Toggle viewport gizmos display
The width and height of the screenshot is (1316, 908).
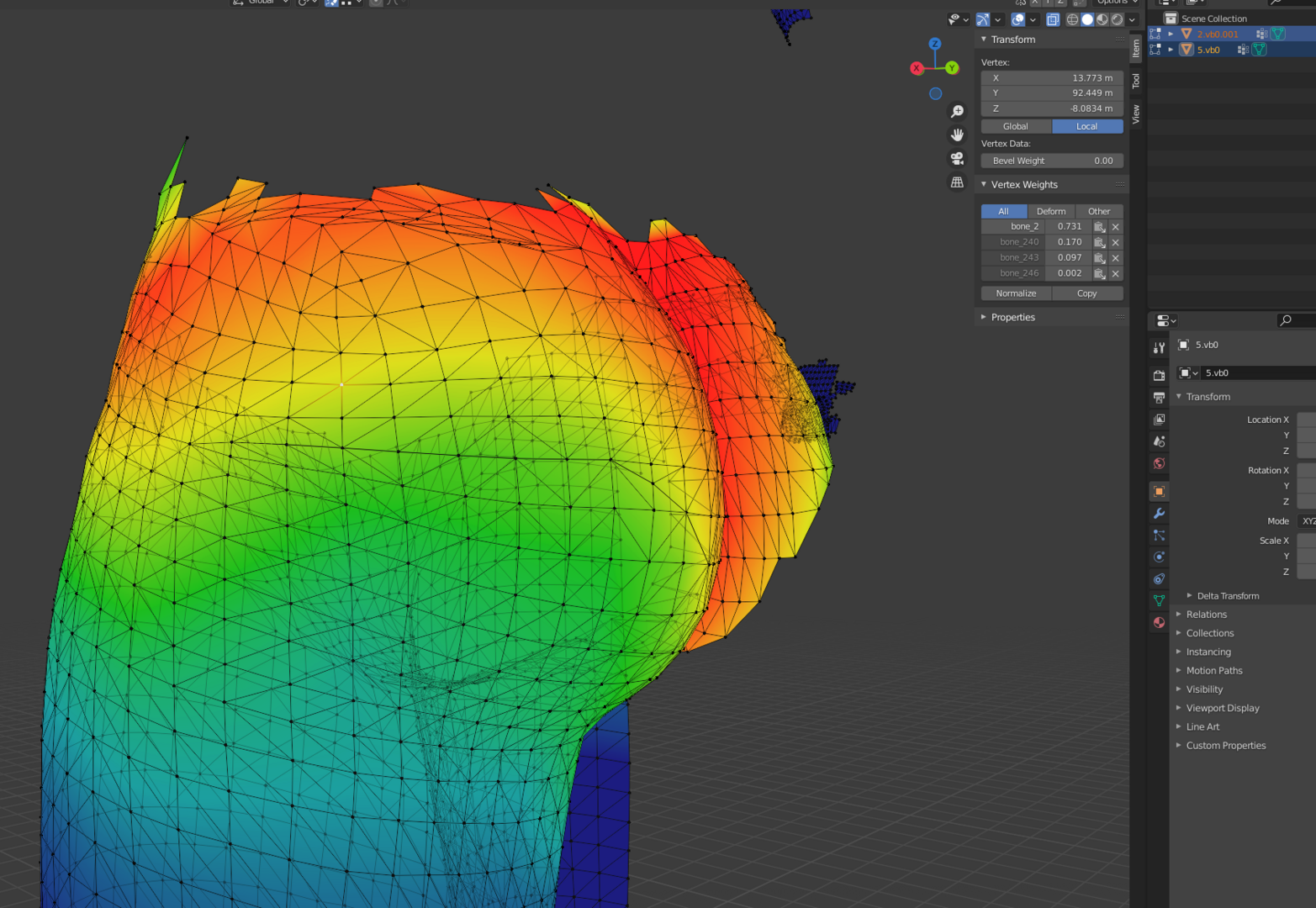[x=983, y=19]
